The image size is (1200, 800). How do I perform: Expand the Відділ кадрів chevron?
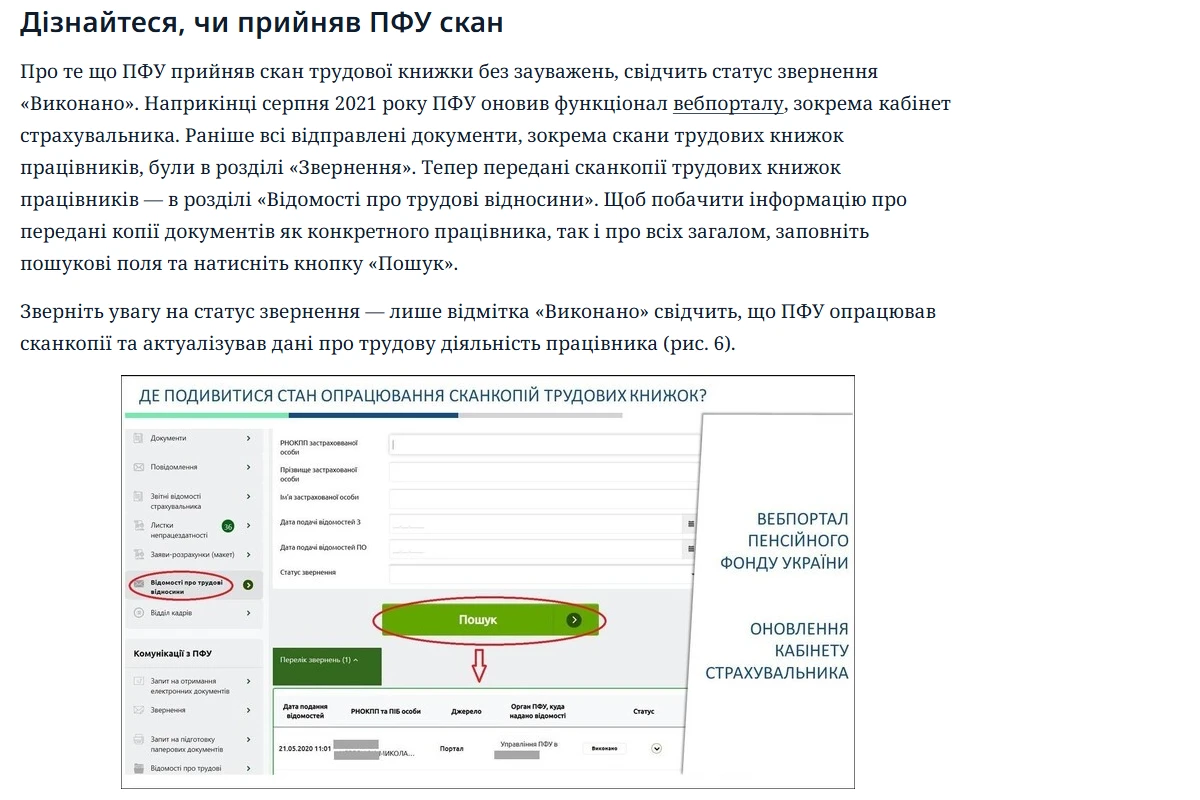248,612
